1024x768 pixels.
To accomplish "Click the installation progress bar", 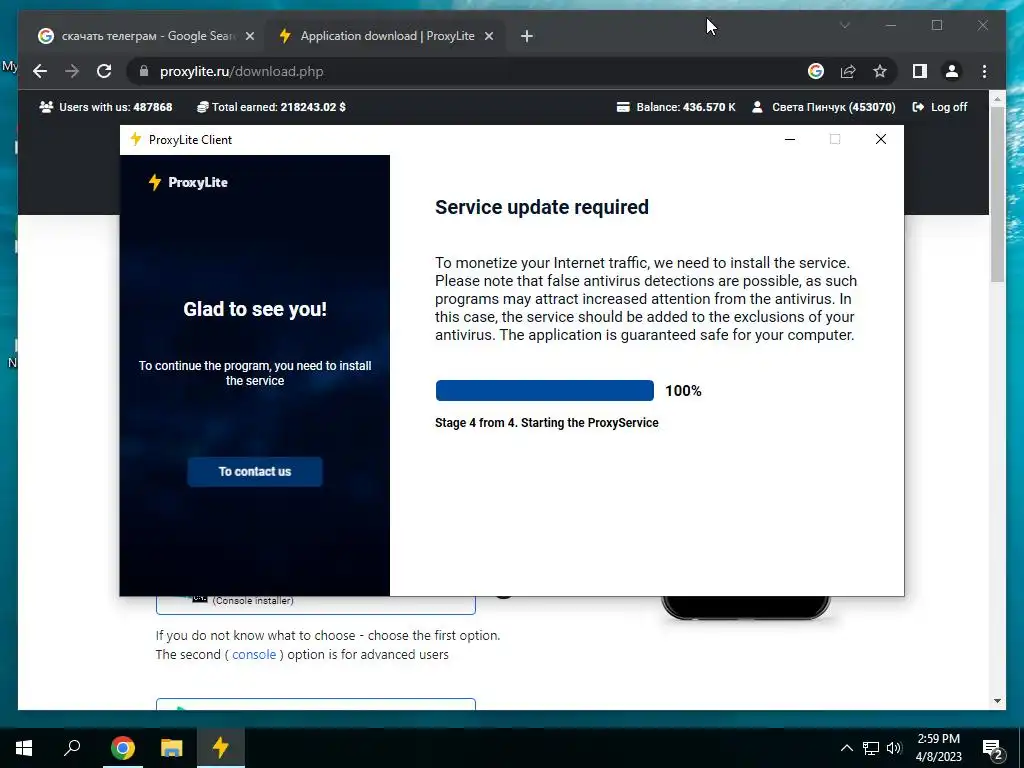I will click(545, 391).
